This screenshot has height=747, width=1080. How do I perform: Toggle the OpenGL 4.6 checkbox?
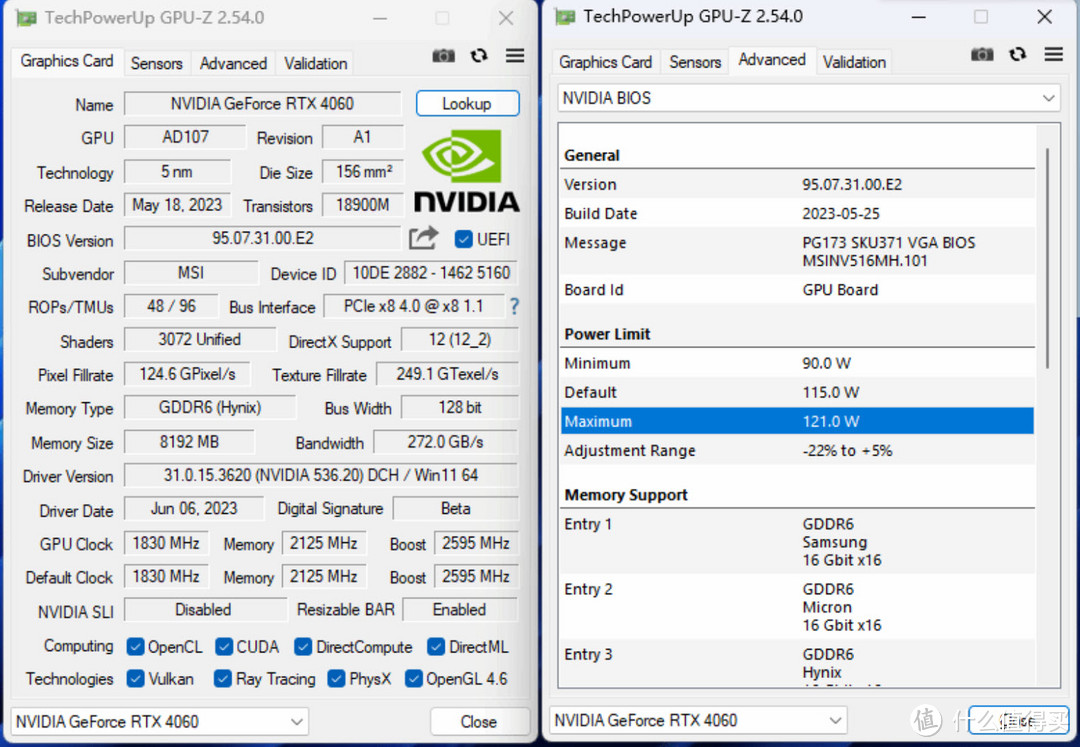pyautogui.click(x=413, y=679)
